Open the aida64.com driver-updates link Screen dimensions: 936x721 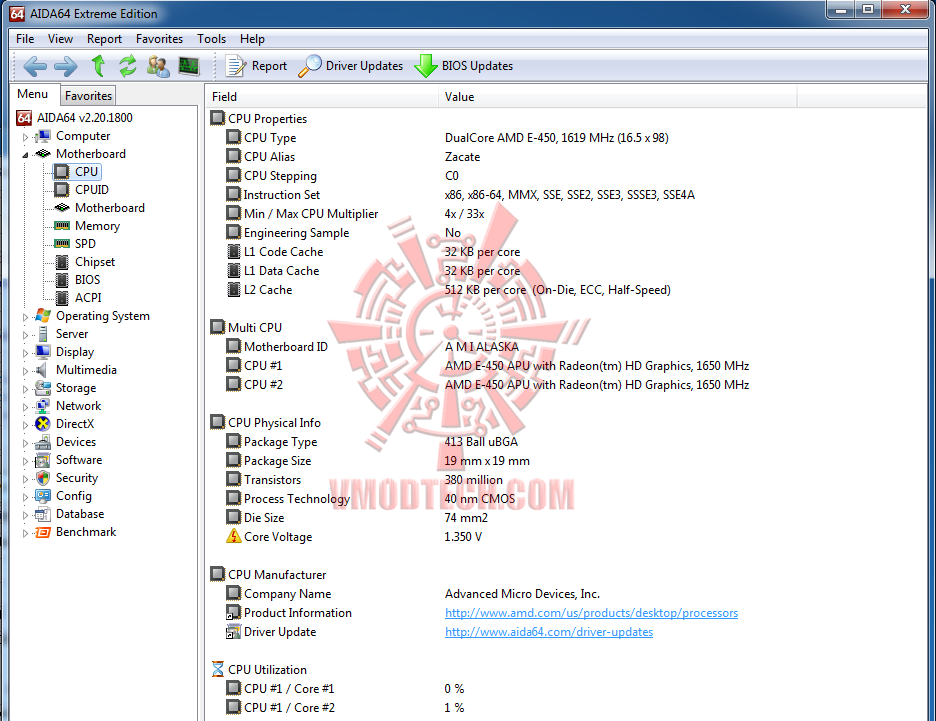549,632
